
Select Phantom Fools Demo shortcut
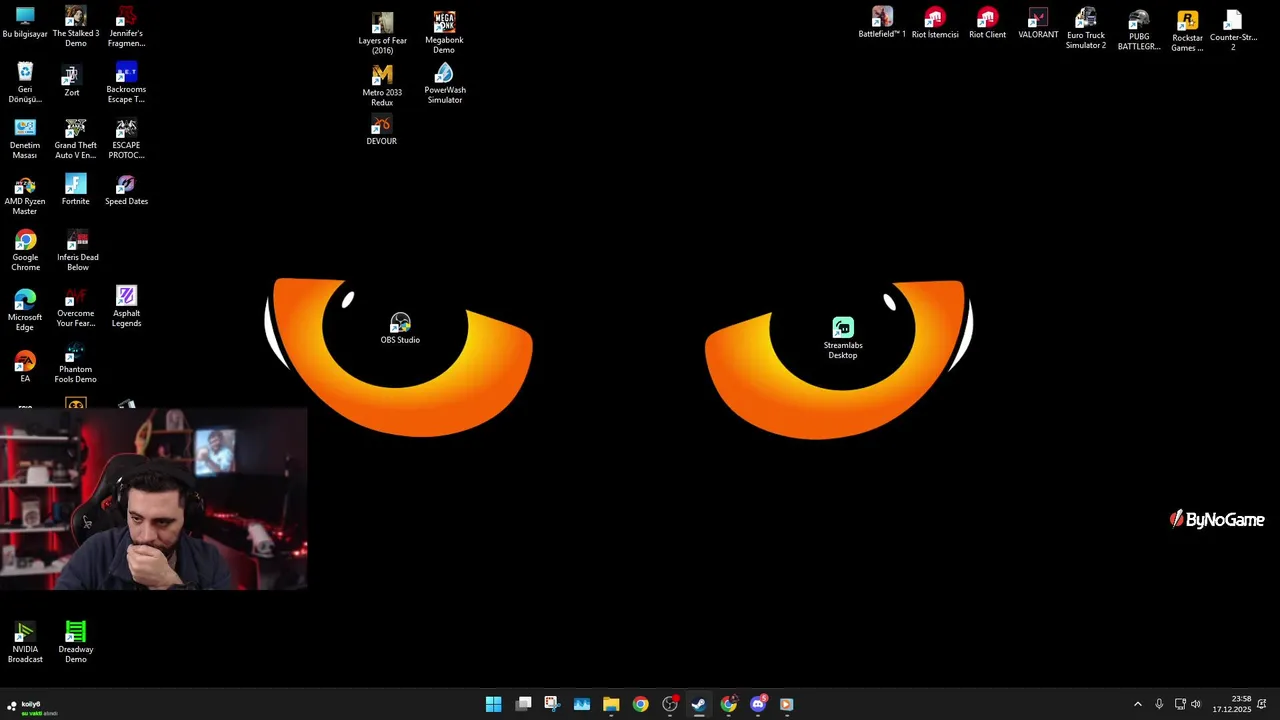(x=76, y=363)
